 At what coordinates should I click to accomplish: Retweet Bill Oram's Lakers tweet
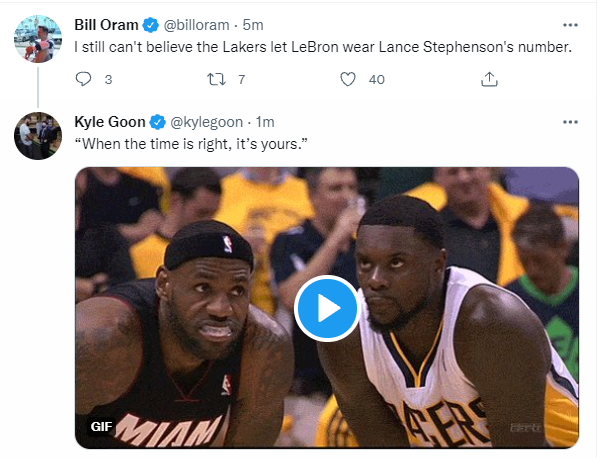click(x=216, y=79)
